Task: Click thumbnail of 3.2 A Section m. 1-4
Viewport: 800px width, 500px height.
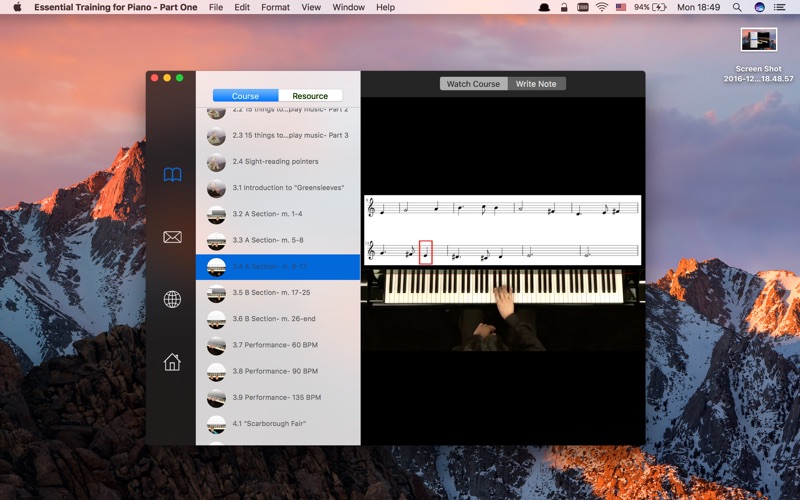Action: coord(216,214)
